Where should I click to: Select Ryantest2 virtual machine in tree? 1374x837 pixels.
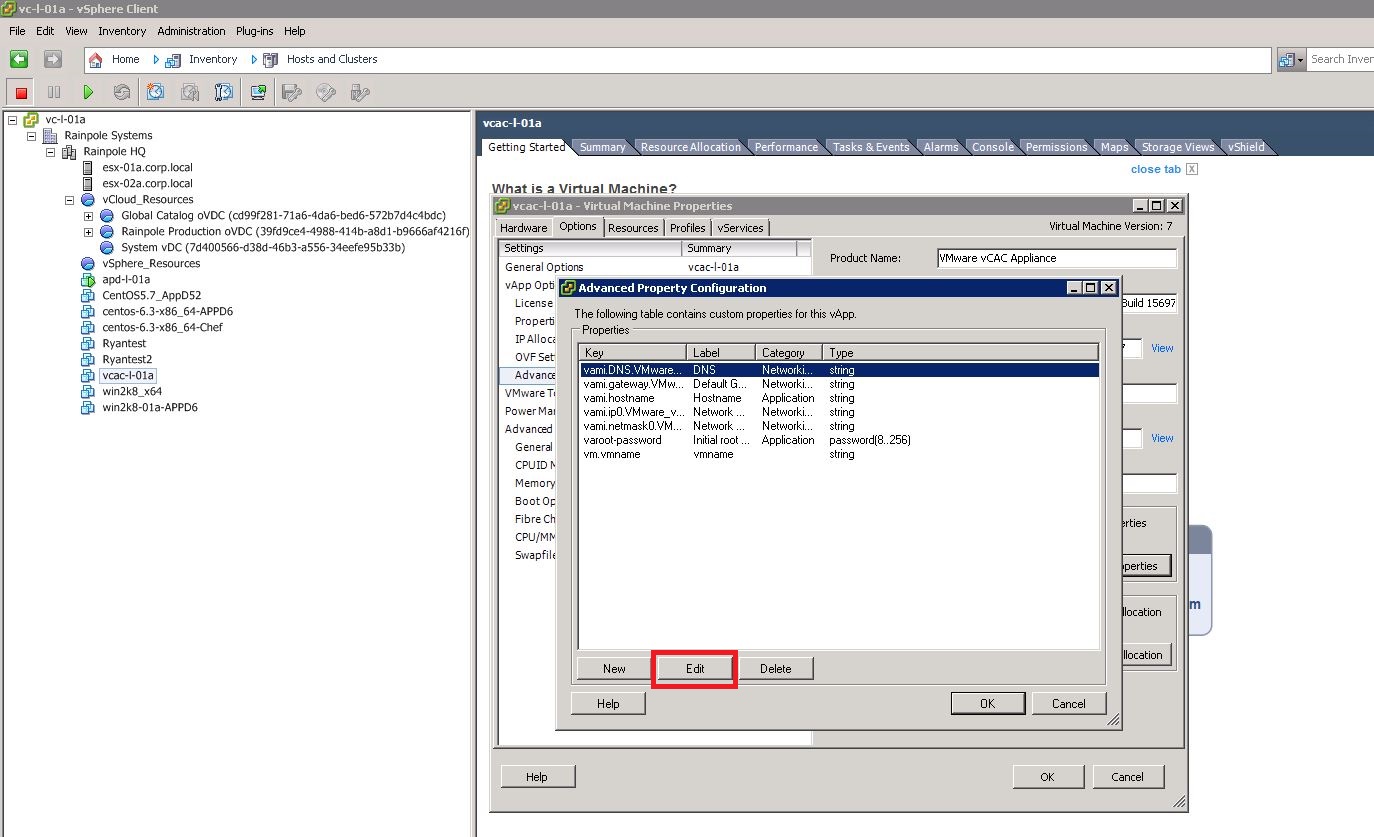[x=127, y=360]
